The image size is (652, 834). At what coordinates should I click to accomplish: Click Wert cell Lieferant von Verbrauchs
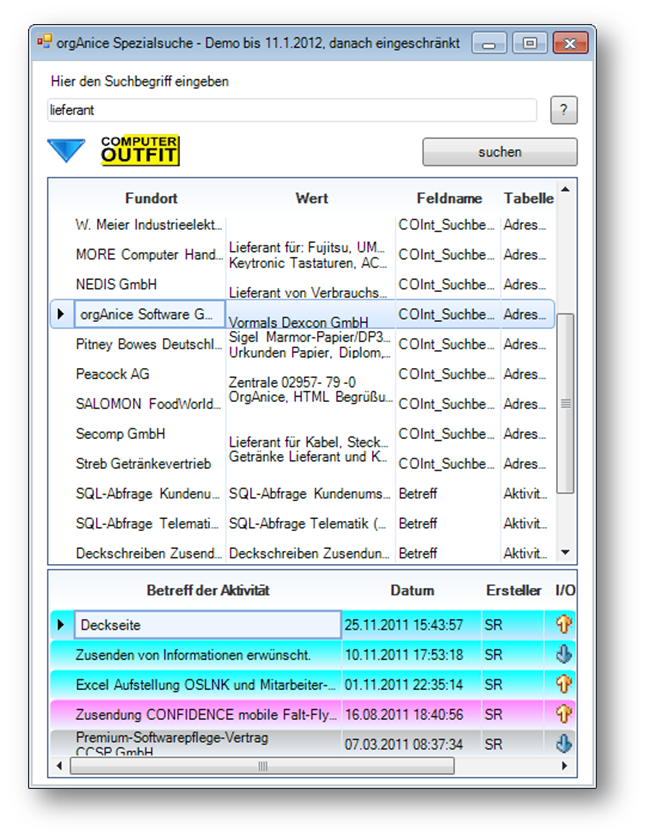pyautogui.click(x=310, y=286)
